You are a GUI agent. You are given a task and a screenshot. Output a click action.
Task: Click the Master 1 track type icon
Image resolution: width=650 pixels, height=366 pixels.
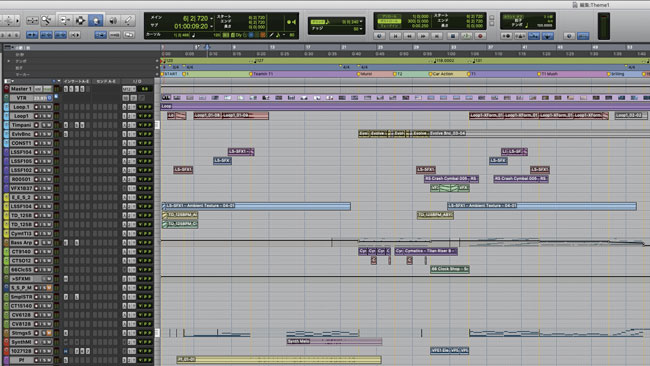(6, 89)
